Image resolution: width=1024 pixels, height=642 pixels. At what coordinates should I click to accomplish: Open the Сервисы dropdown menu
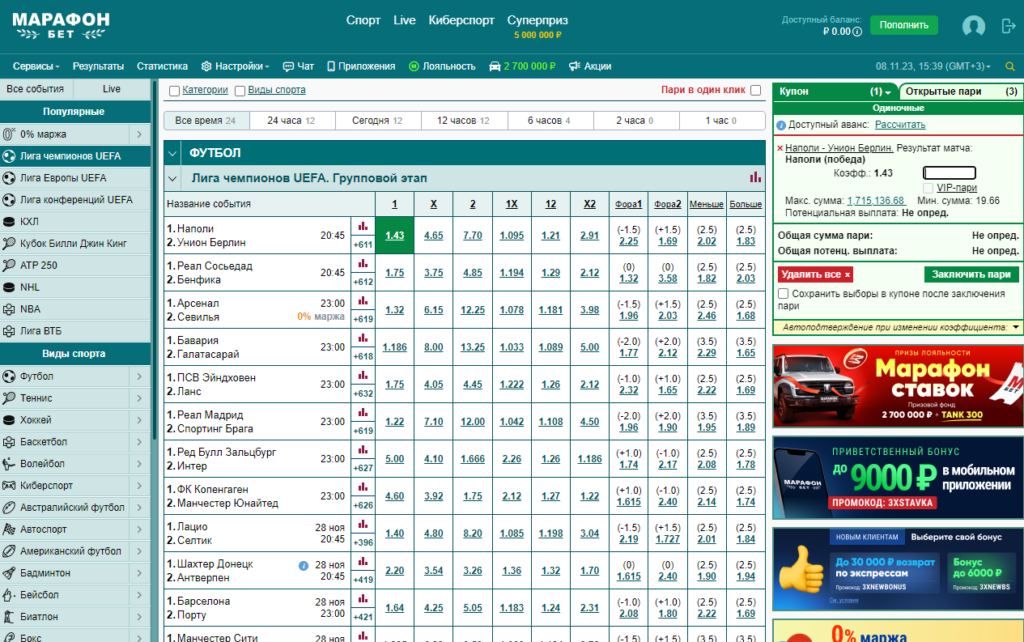36,67
